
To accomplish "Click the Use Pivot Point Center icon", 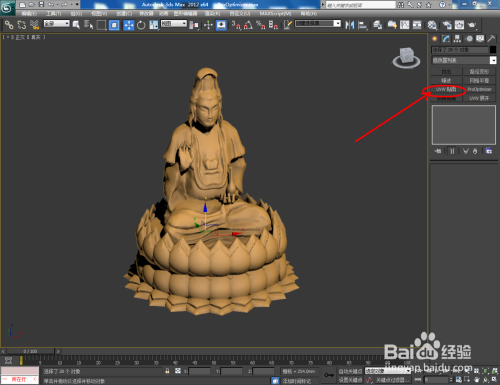I will click(x=194, y=25).
